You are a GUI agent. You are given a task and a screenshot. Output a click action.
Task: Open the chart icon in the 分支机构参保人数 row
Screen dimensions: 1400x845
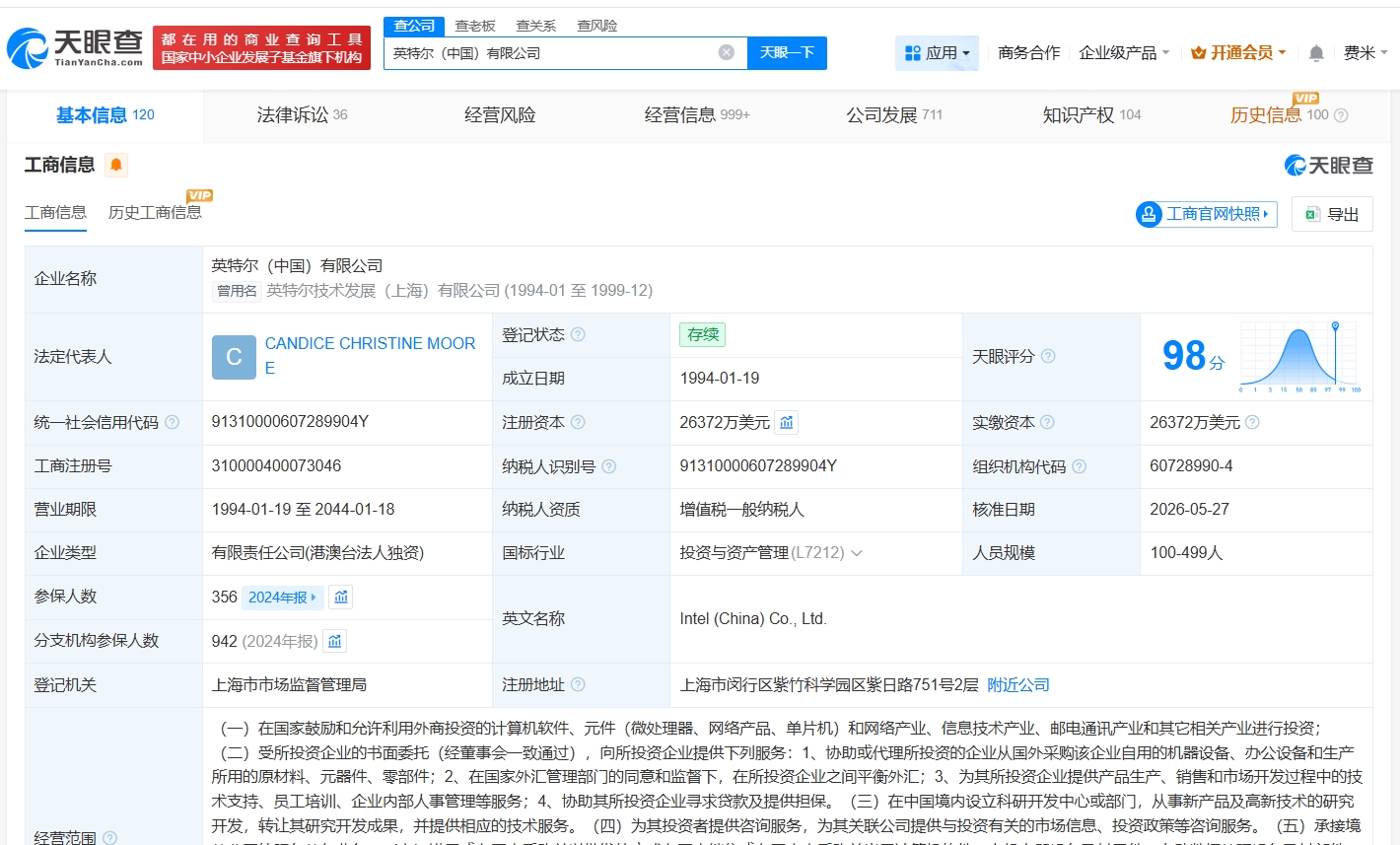pyautogui.click(x=335, y=641)
